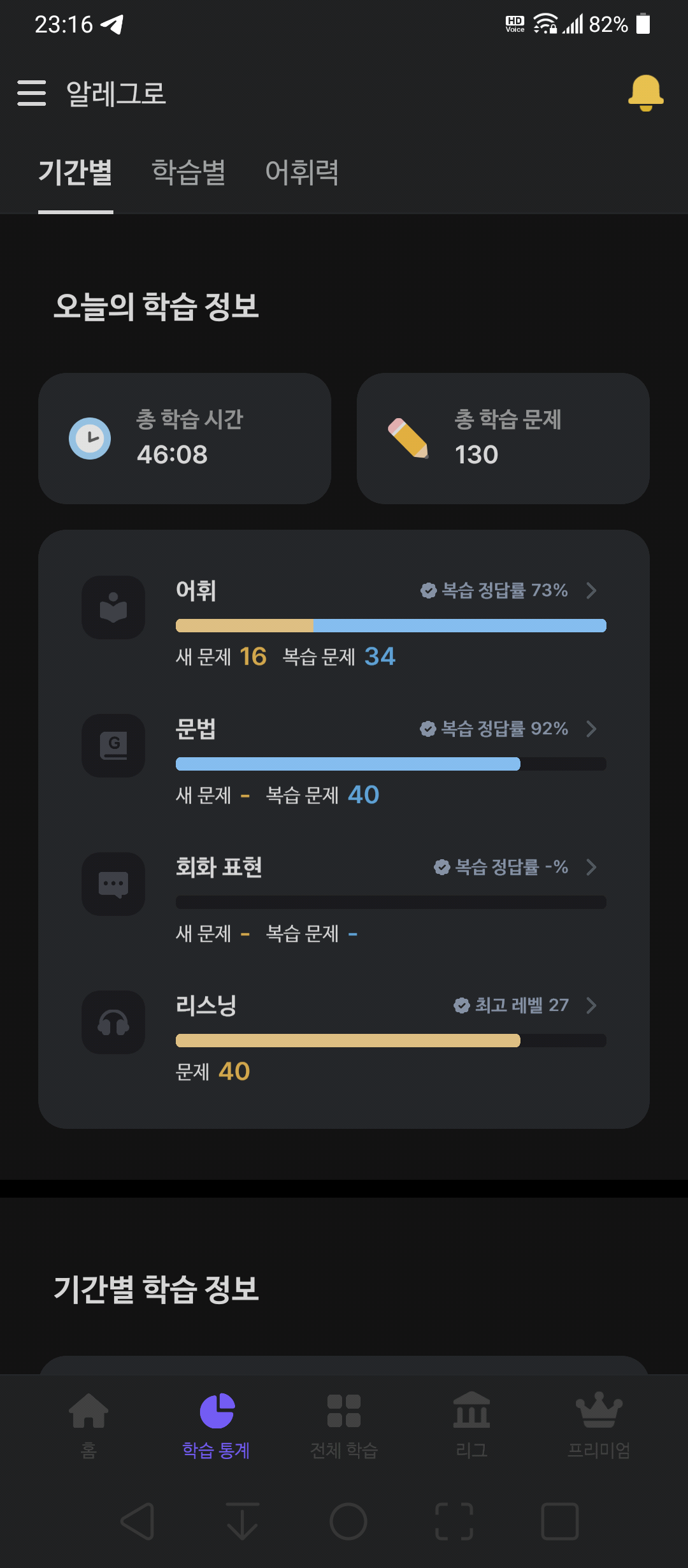Screen dimensions: 688x1568
Task: Tap the 어휘 vocabulary book icon
Action: tap(113, 607)
